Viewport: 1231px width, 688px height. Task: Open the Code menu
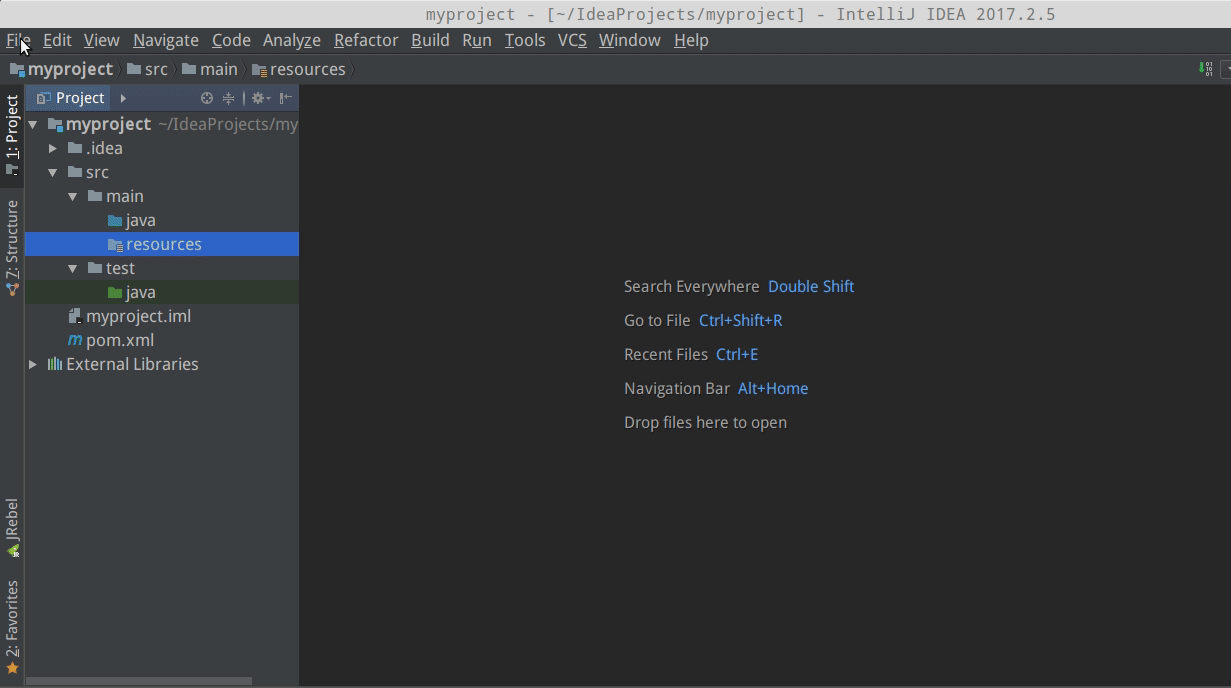pos(231,40)
